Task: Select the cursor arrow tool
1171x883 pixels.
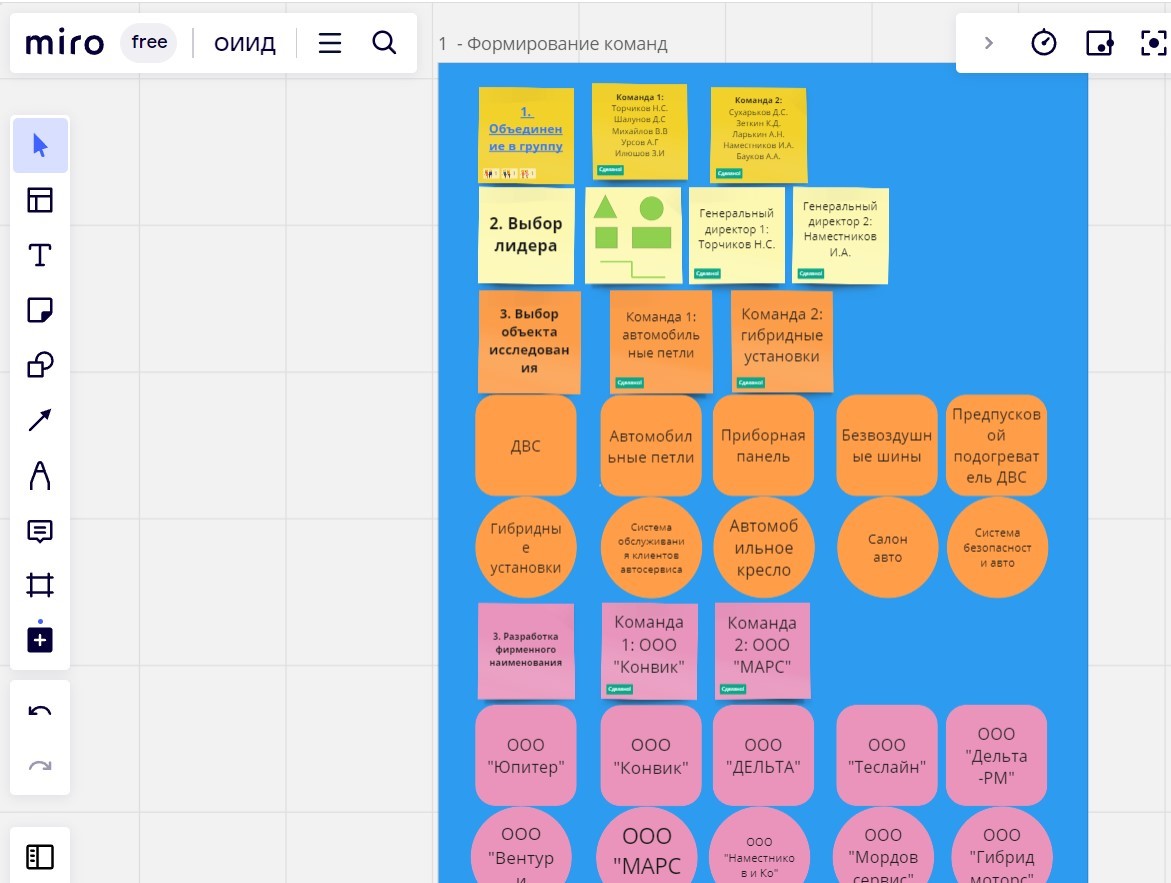Action: [40, 146]
